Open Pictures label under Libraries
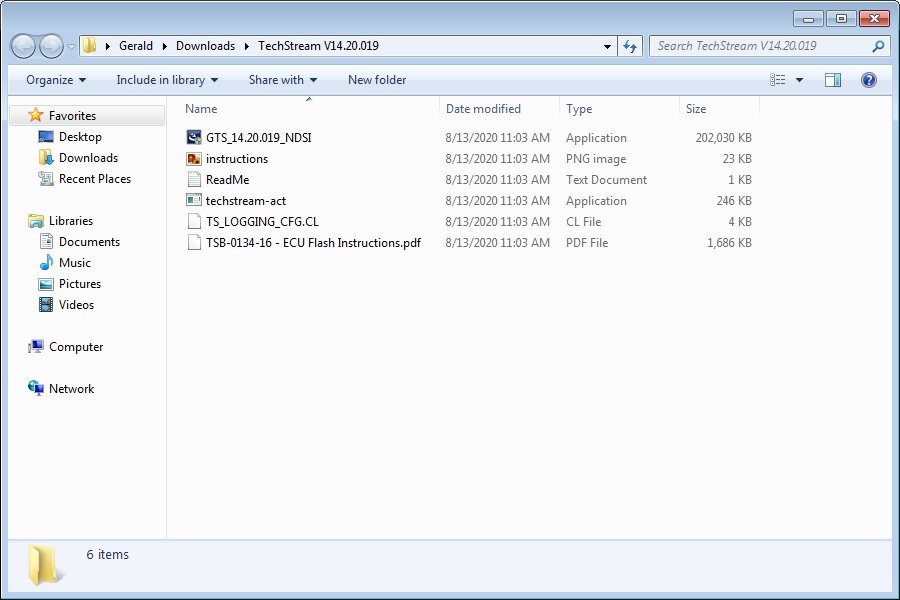The image size is (900, 600). [x=80, y=284]
